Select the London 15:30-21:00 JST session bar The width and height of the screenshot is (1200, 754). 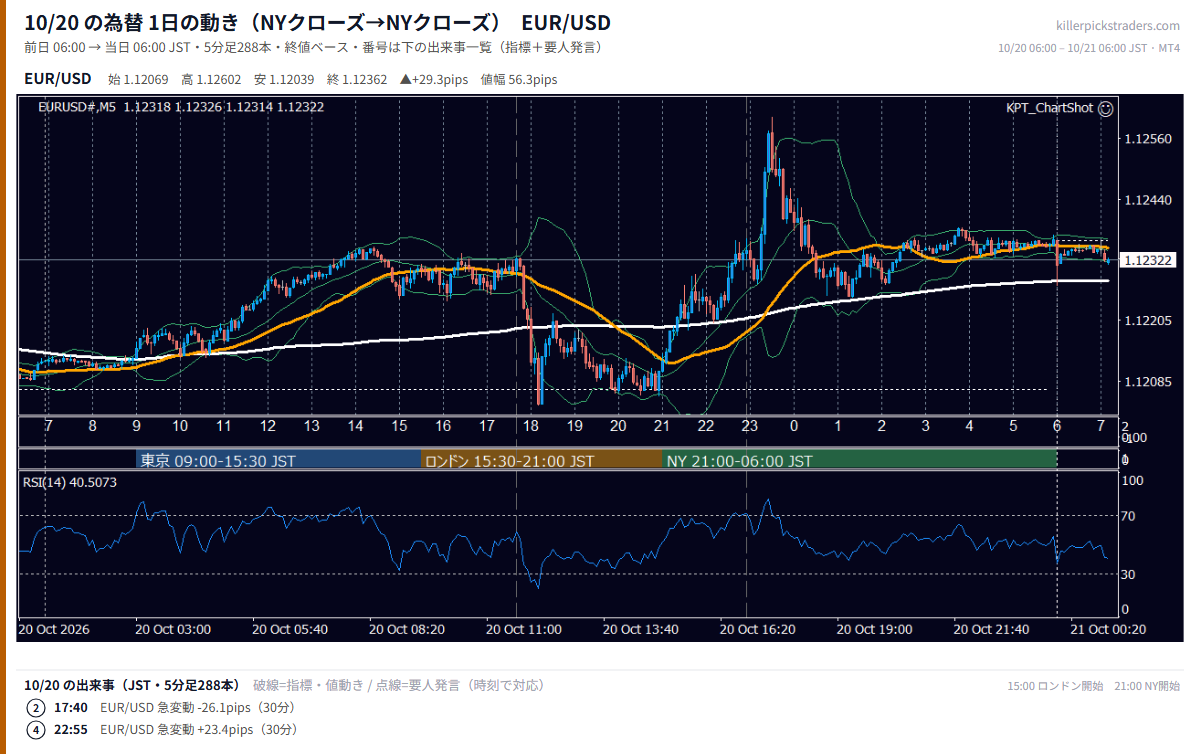541,461
